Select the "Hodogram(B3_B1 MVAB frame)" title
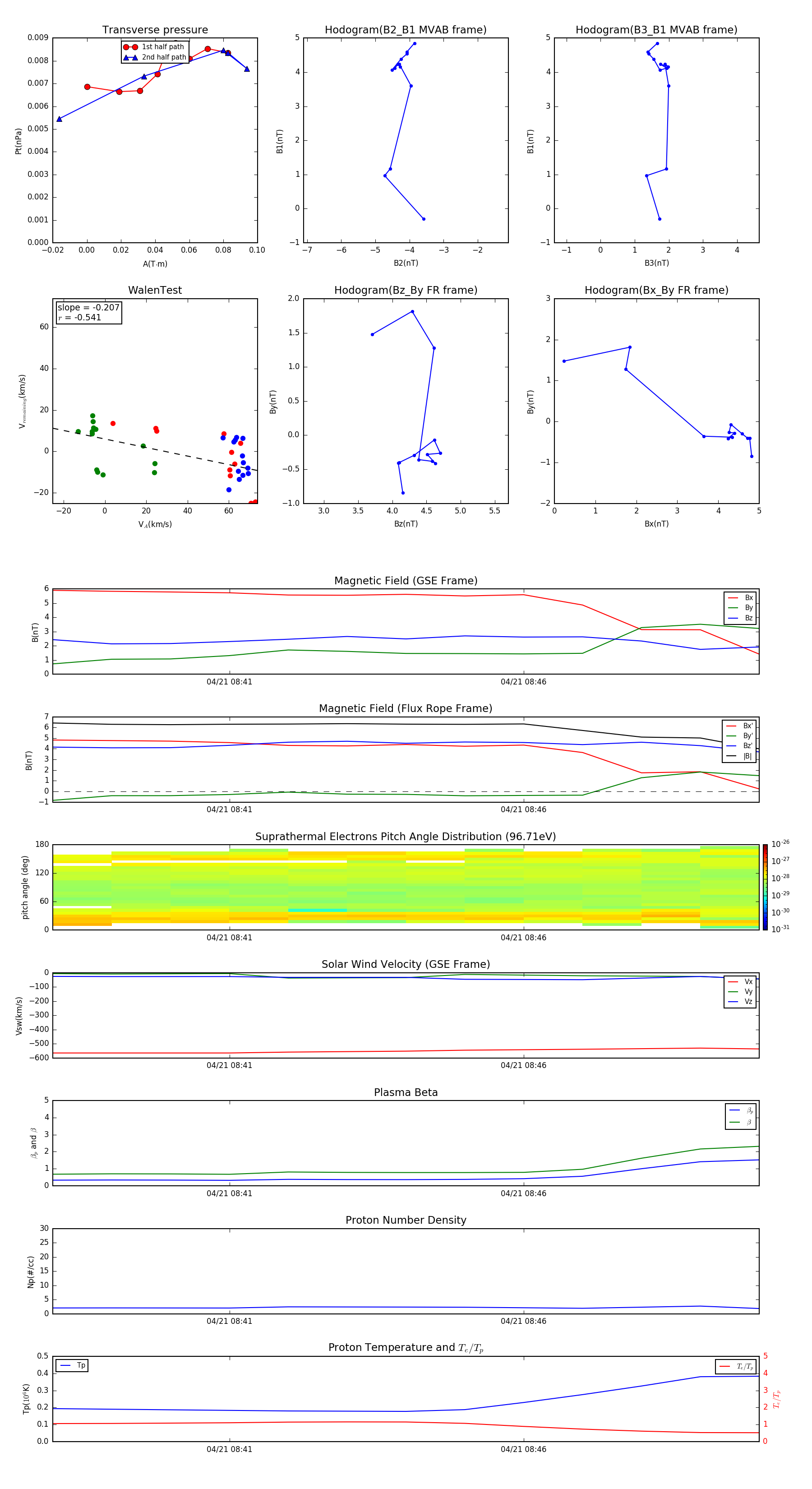Screen dimensions: 812x1489 pyautogui.click(x=656, y=30)
